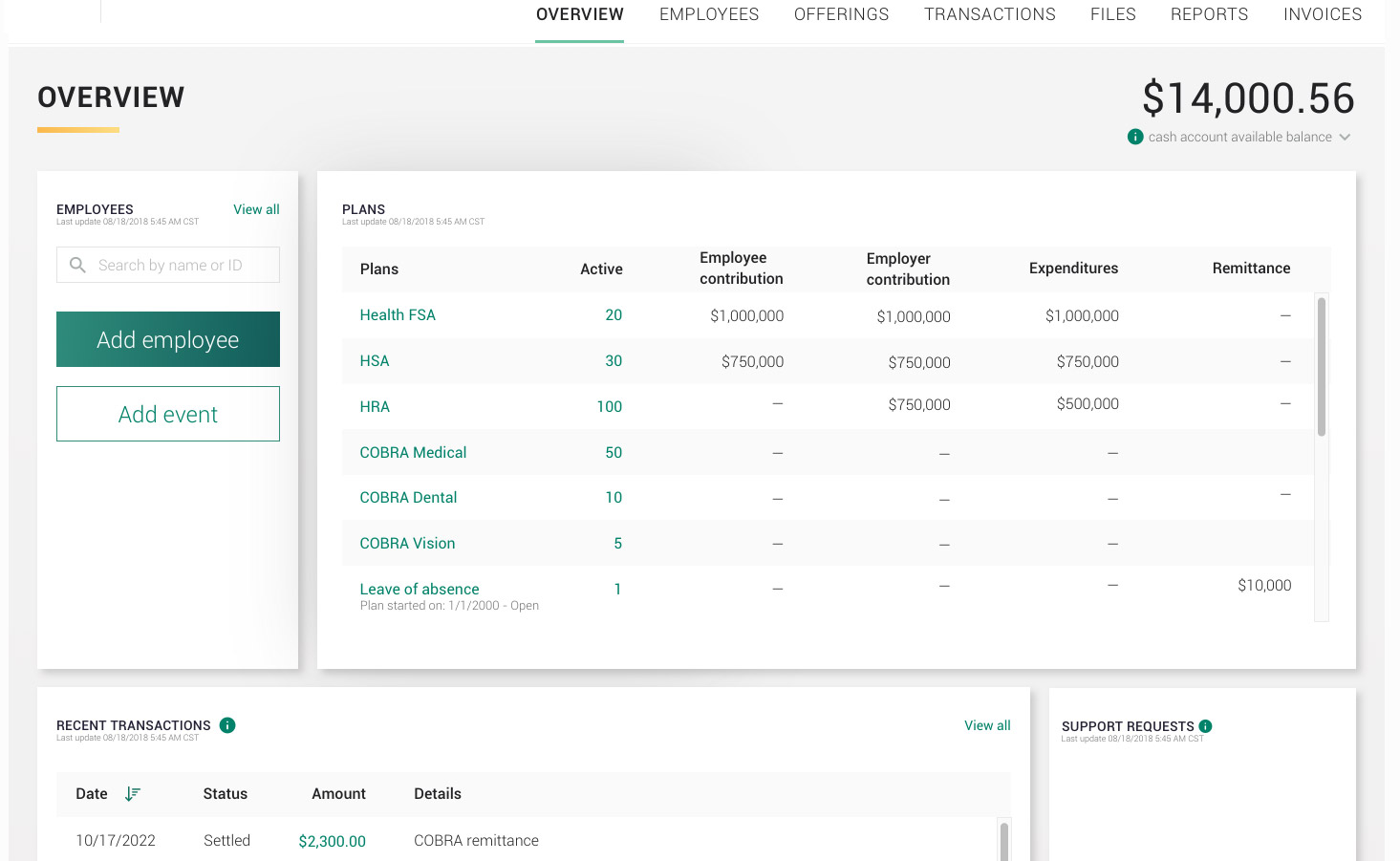The image size is (1400, 861).
Task: Go to the Offerings tab
Action: [841, 14]
